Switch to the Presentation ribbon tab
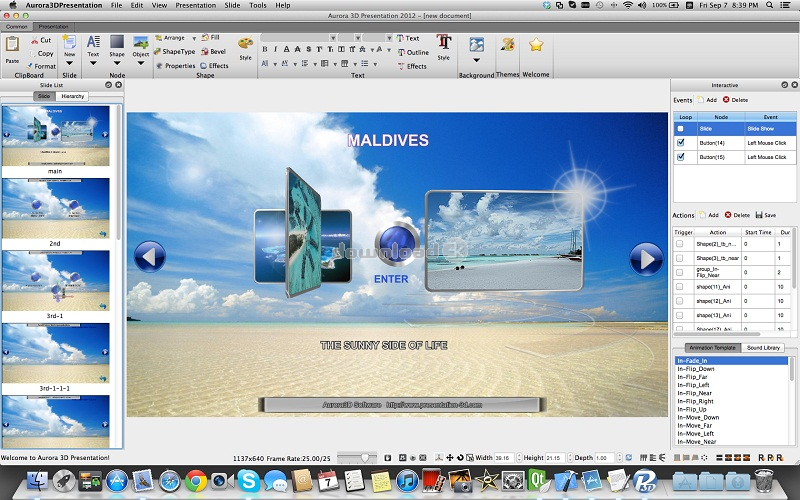The width and height of the screenshot is (800, 500). [x=54, y=27]
